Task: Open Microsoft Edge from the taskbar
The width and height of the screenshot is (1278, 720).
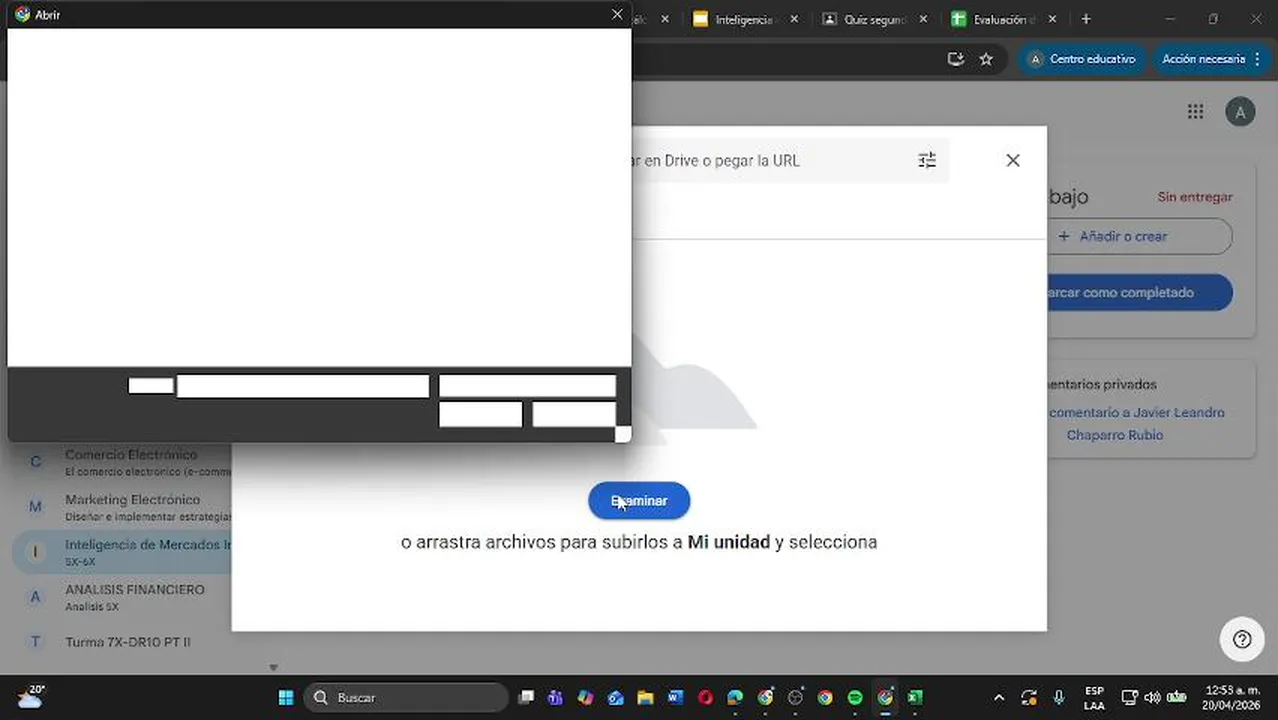Action: pos(735,697)
